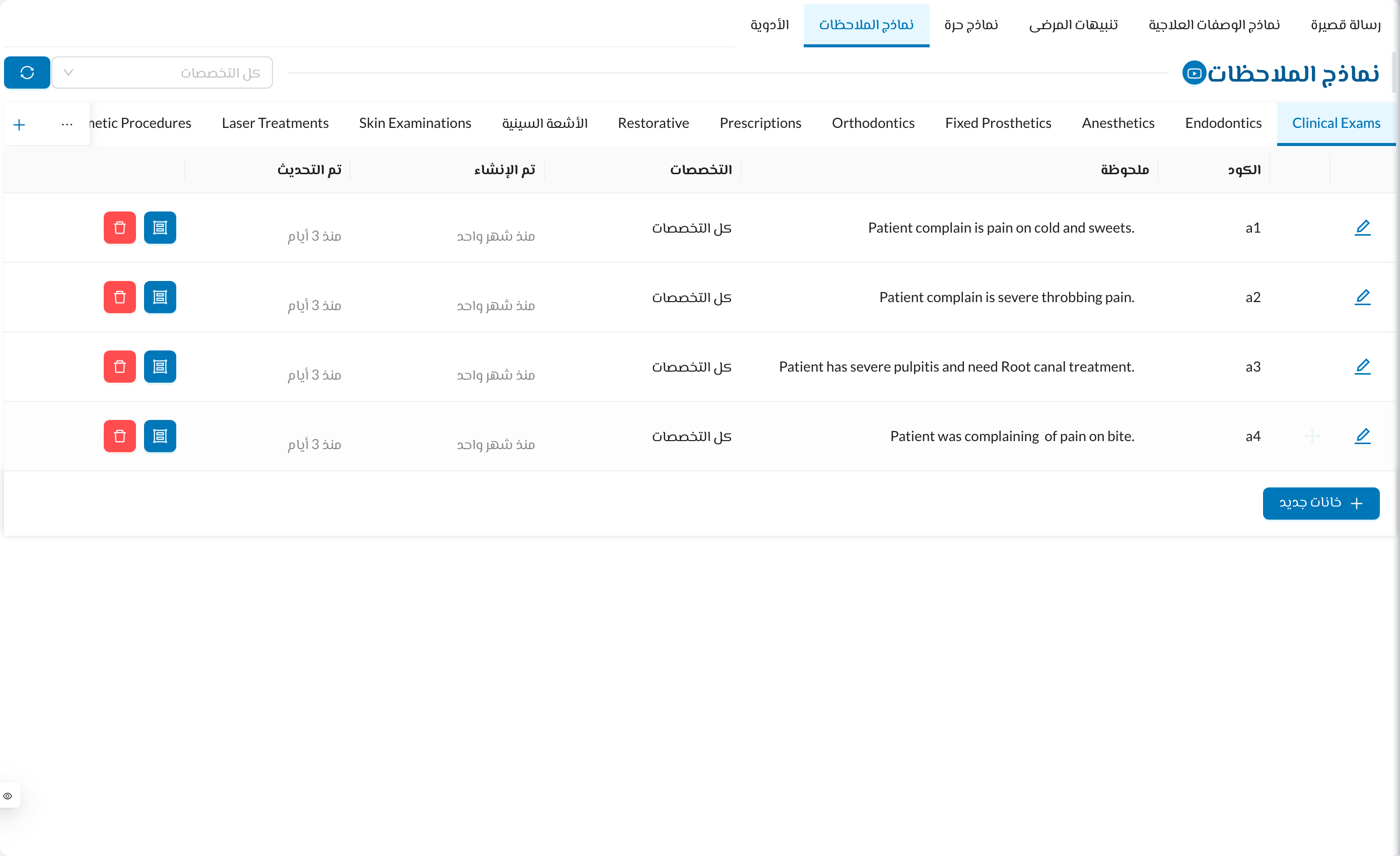Image resolution: width=1400 pixels, height=856 pixels.
Task: Go to رسالة قصيرة top tab
Action: (x=1346, y=25)
